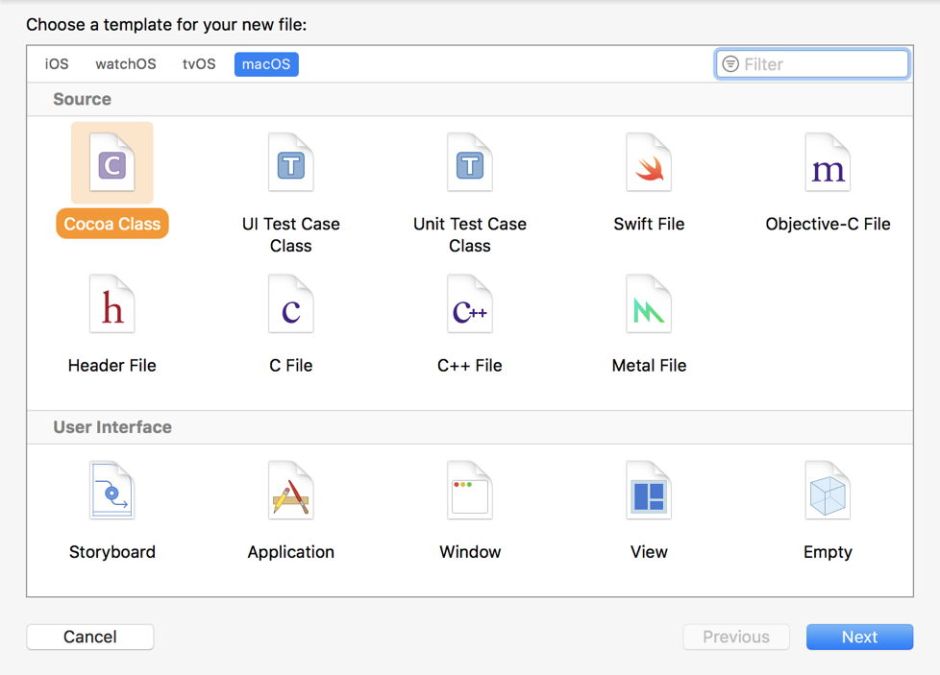The image size is (940, 675).
Task: Select the Swift File template
Action: 649,164
